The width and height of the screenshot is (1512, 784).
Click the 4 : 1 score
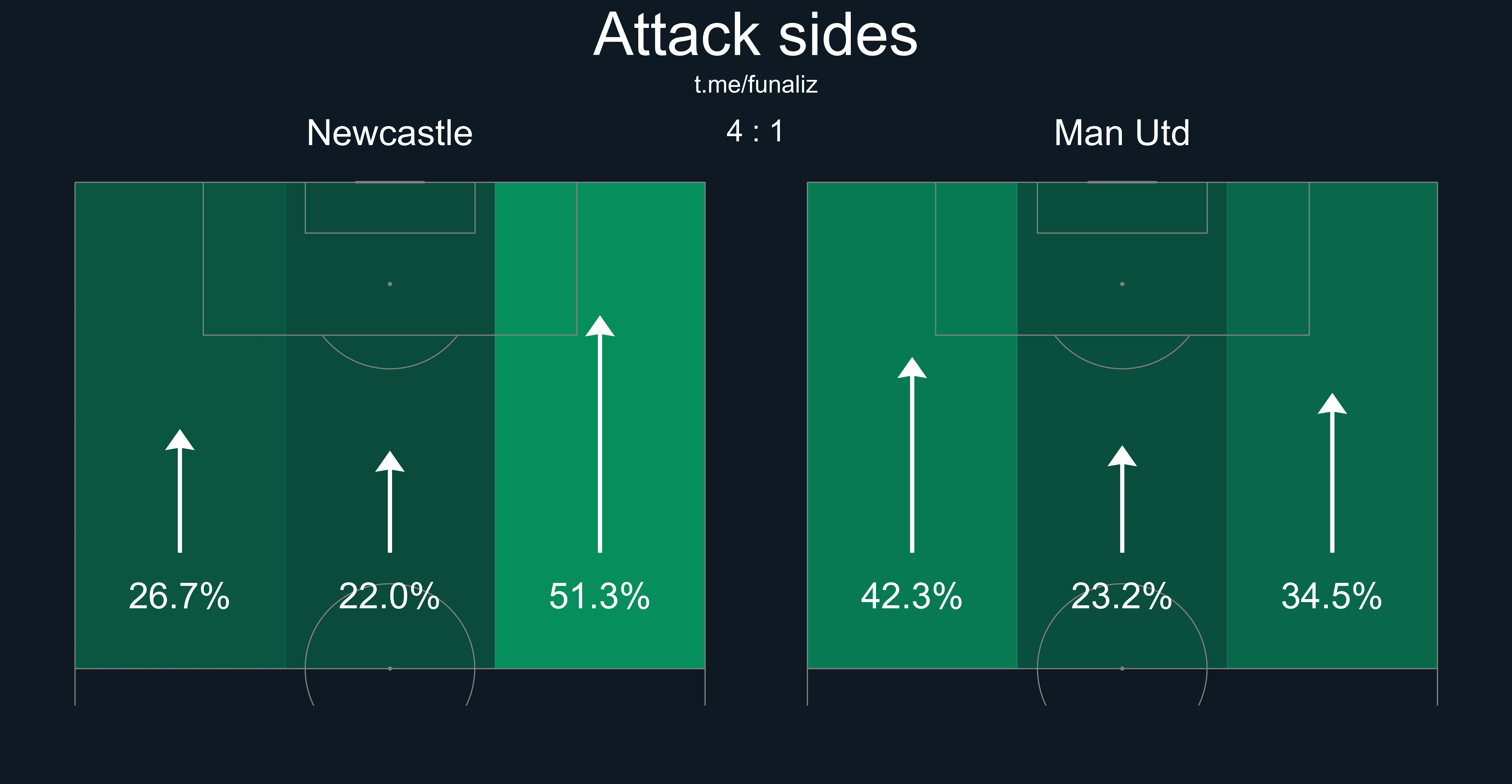tap(755, 131)
